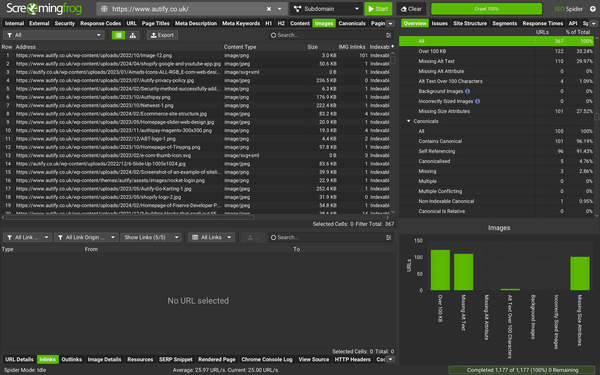Export the images table
The height and width of the screenshot is (375, 600).
point(162,35)
